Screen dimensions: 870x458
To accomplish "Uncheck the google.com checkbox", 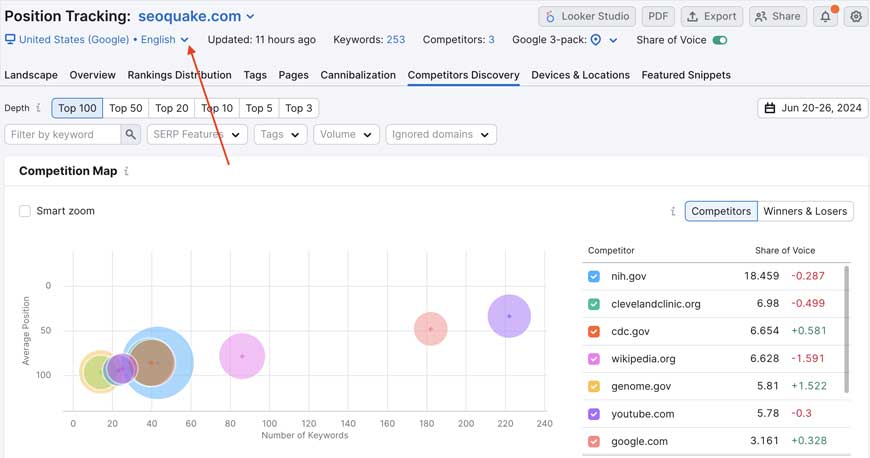I will point(594,441).
